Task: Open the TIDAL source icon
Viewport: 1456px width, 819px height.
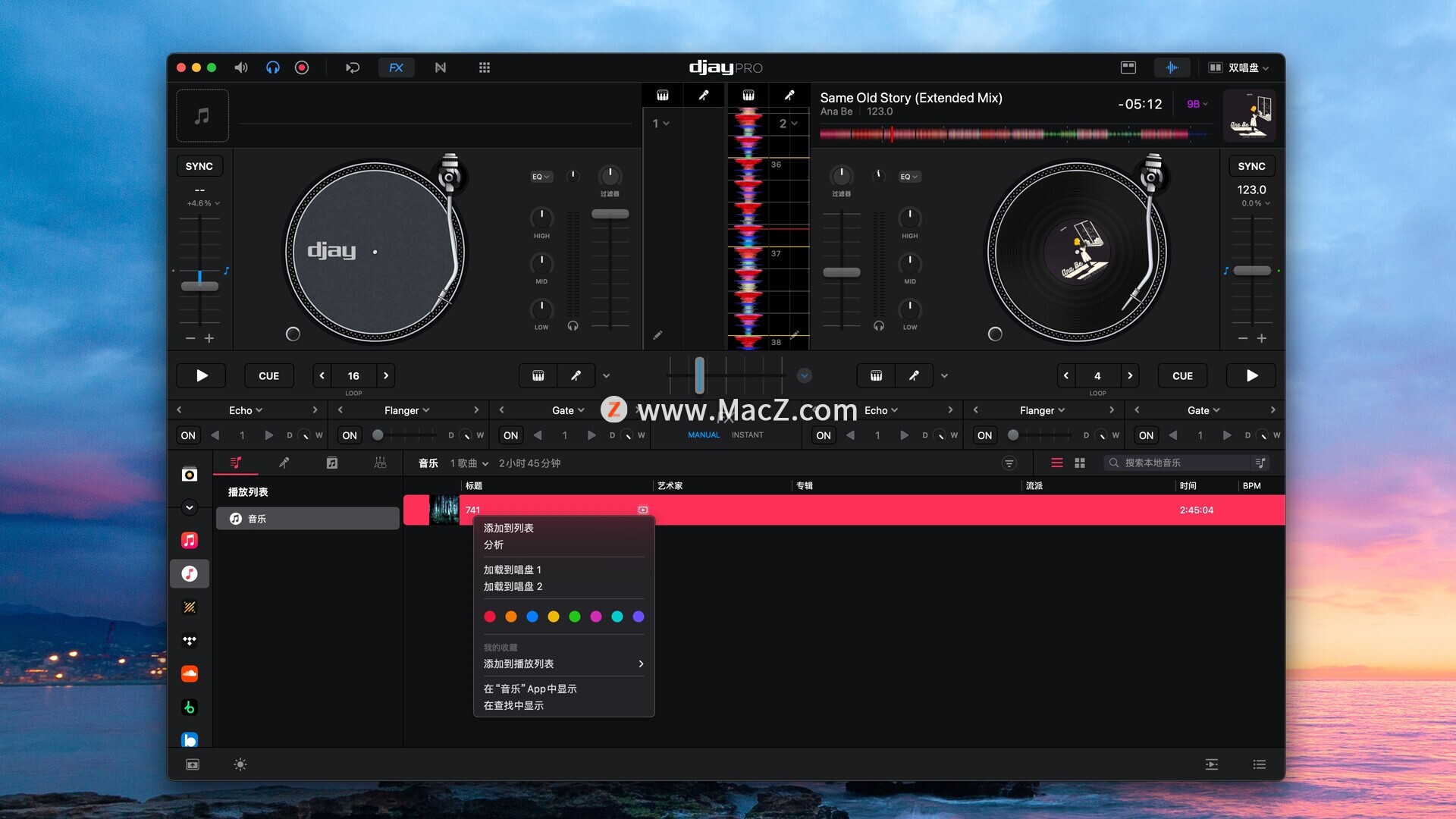Action: (x=190, y=641)
